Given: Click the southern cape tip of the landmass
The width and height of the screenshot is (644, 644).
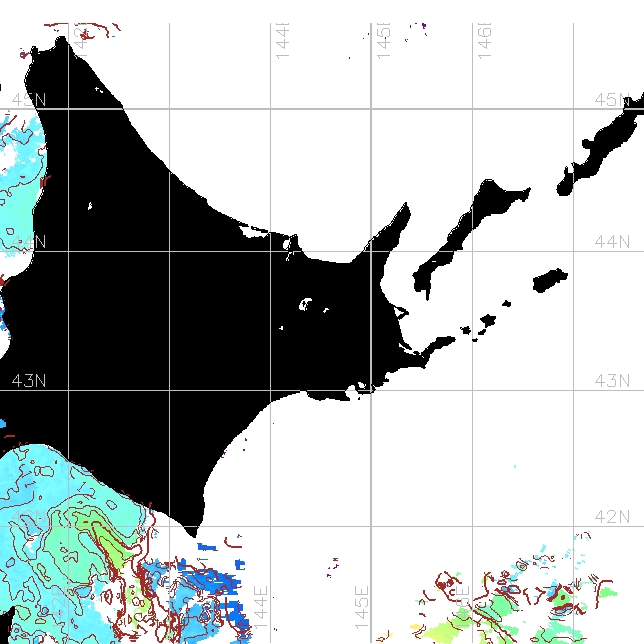Looking at the screenshot, I should pyautogui.click(x=199, y=530).
